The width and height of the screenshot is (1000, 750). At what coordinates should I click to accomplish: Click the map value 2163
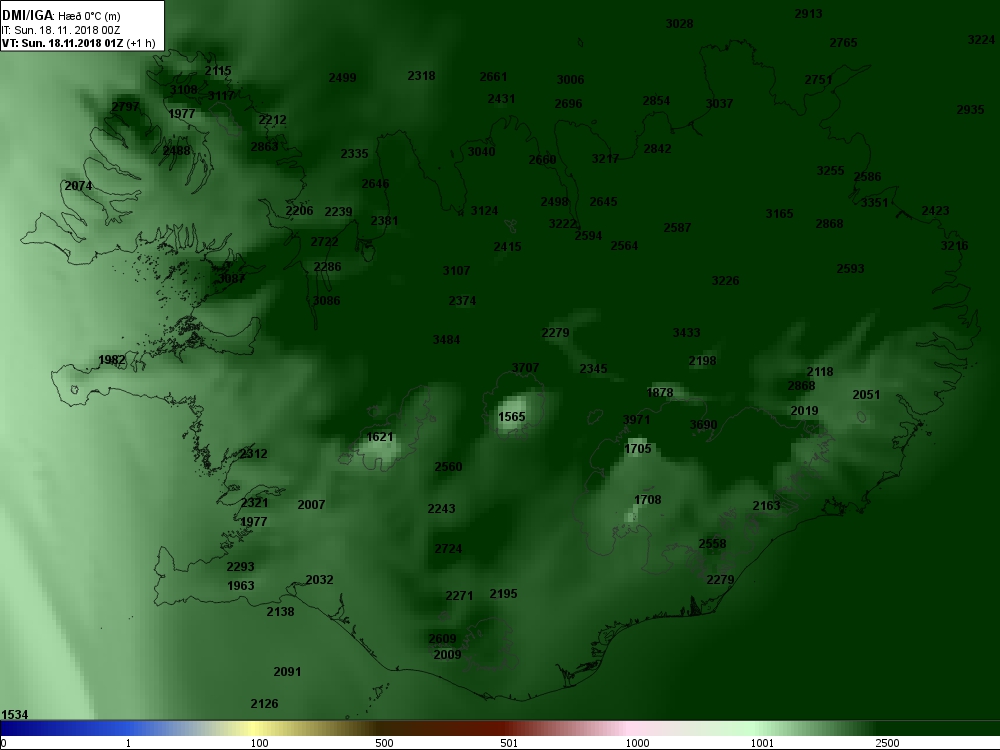pyautogui.click(x=767, y=506)
